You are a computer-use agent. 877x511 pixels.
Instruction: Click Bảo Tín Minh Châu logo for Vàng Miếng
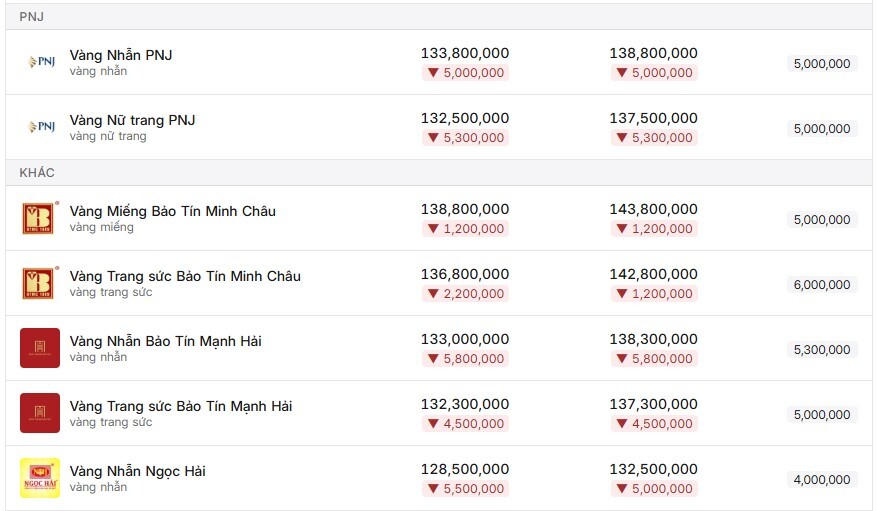tap(39, 217)
